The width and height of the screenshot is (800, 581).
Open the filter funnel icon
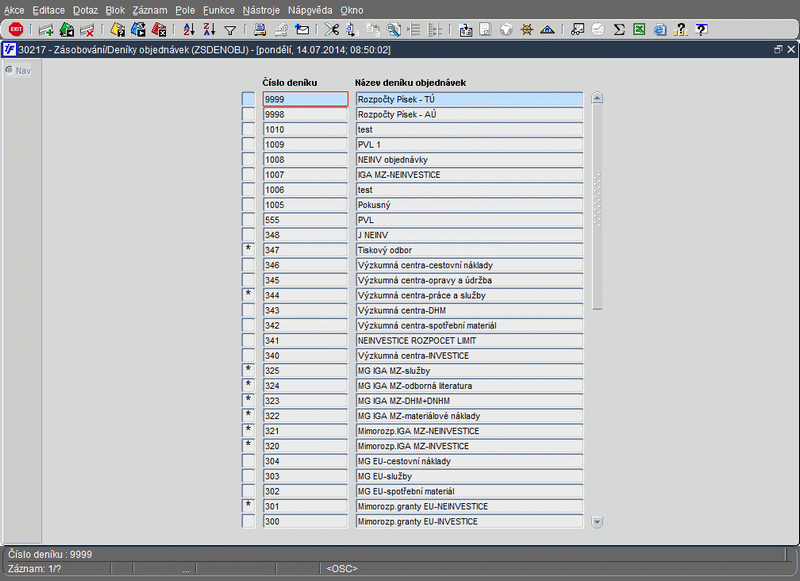click(230, 31)
